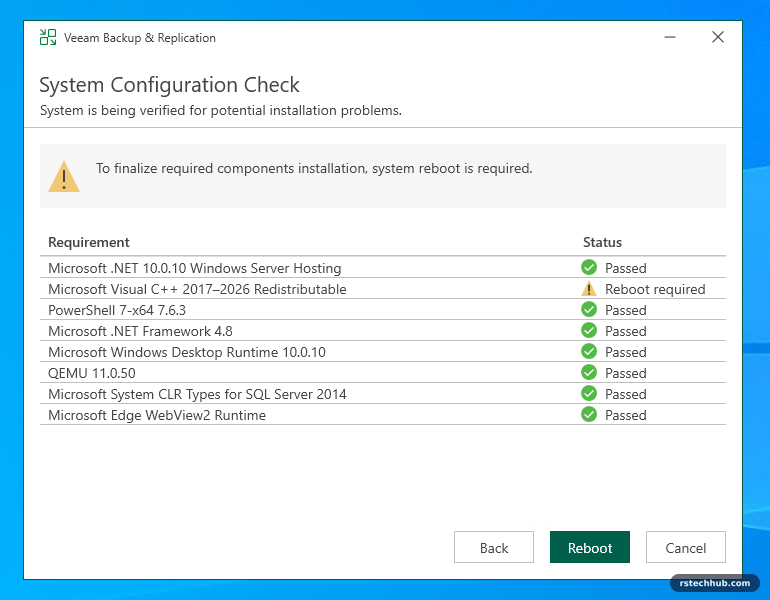The height and width of the screenshot is (600, 770).
Task: Click Passed status of PowerShell row
Action: coord(626,310)
